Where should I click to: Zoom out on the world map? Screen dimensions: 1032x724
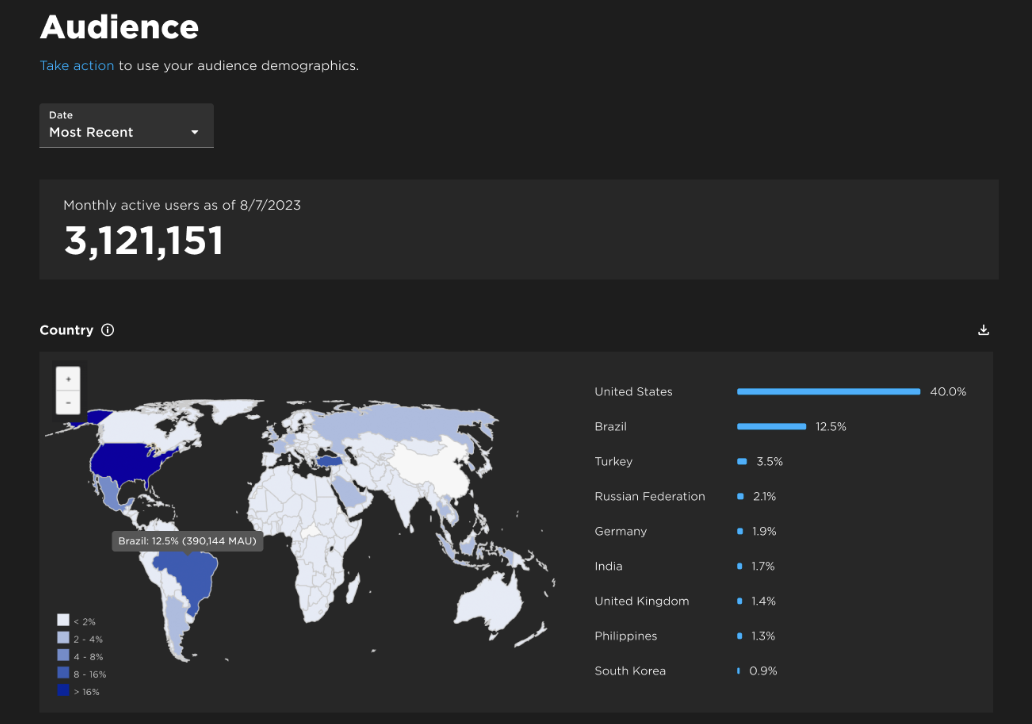coord(67,401)
